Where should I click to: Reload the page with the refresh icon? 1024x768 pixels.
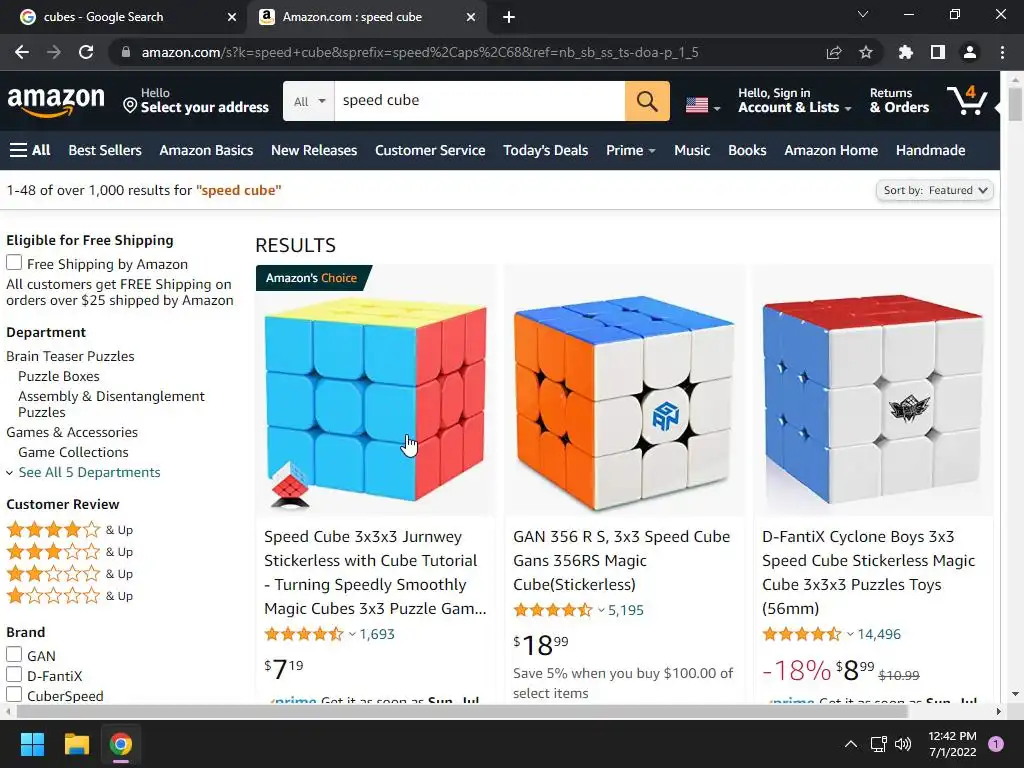(86, 52)
